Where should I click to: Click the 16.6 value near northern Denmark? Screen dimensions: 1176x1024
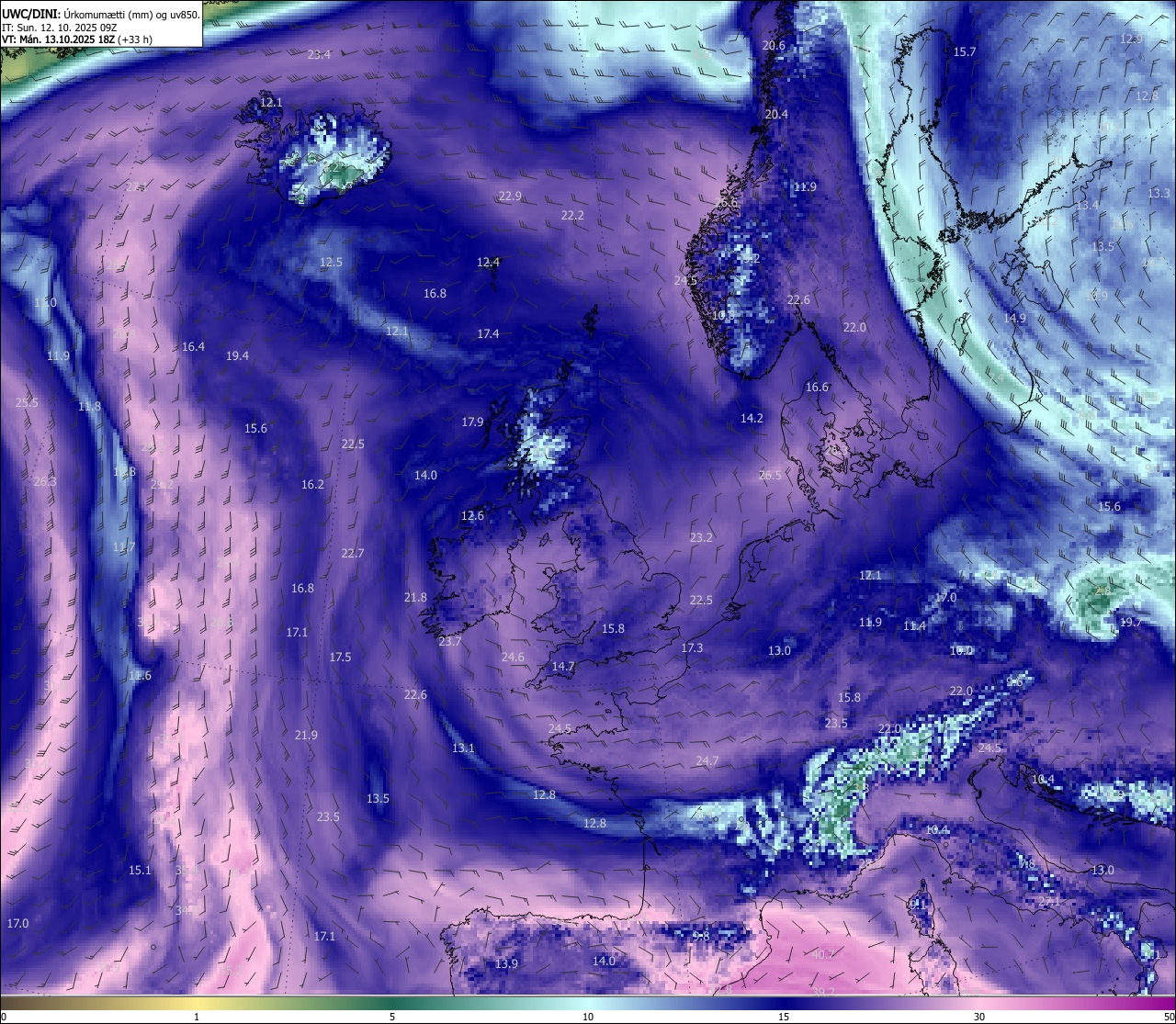coord(817,388)
